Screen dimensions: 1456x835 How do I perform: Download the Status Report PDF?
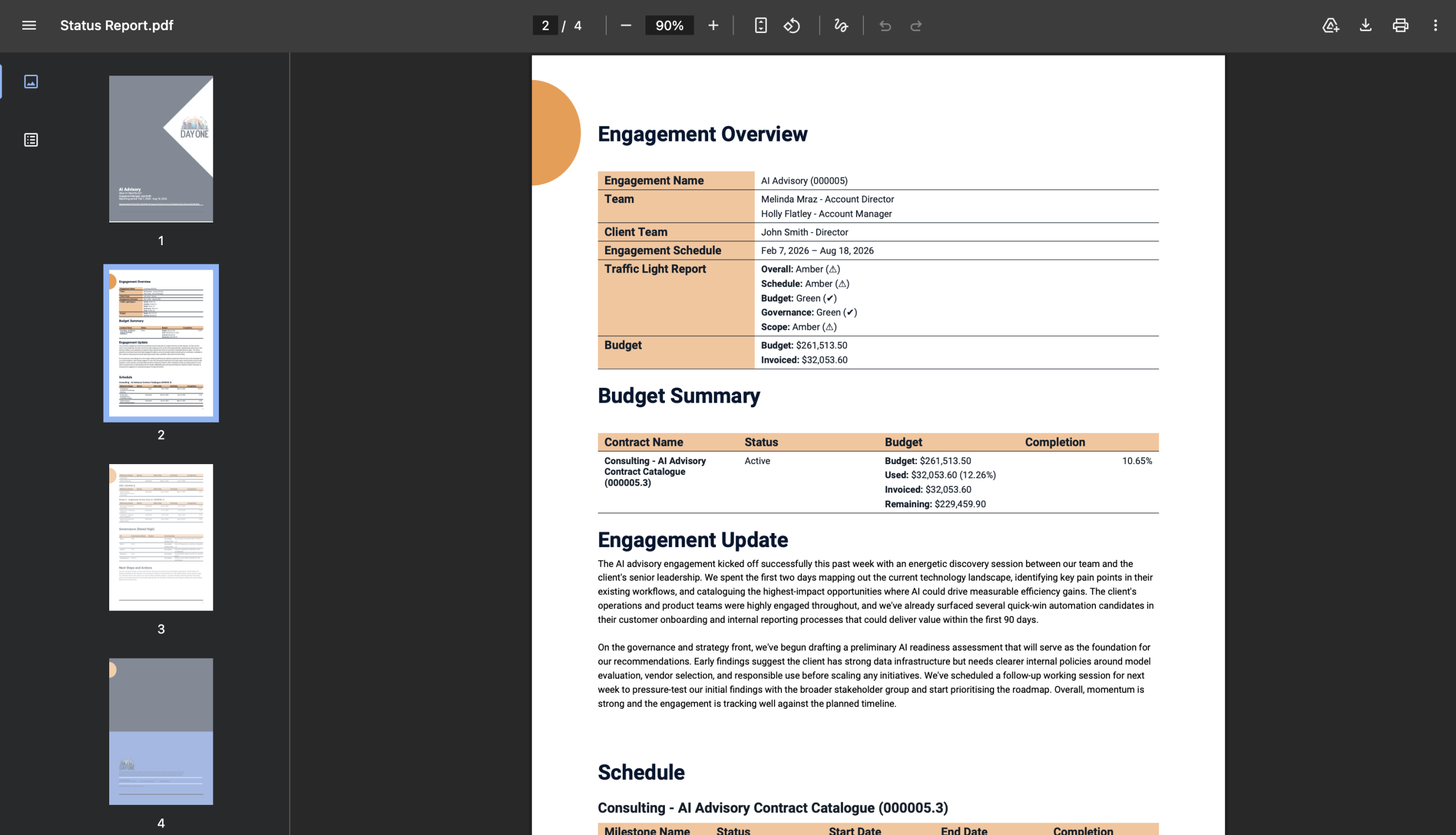click(1366, 25)
